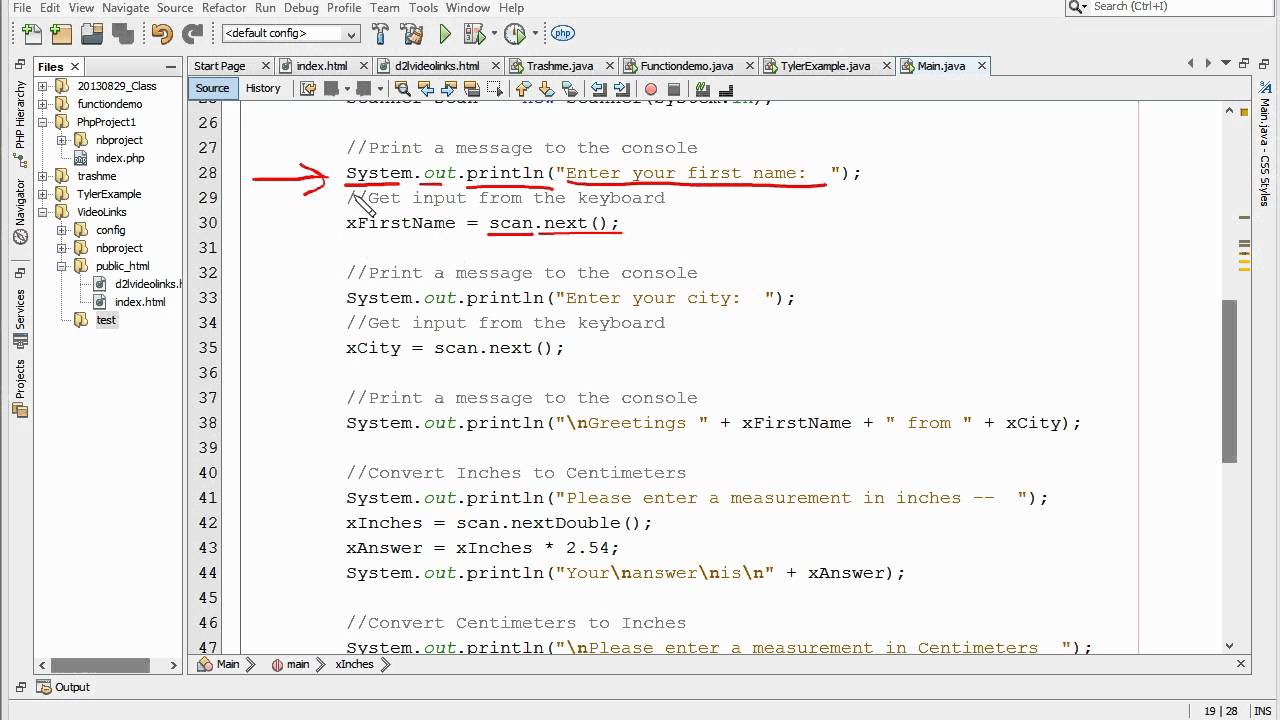The width and height of the screenshot is (1280, 720).
Task: Stop macro recording square icon
Action: (x=674, y=88)
